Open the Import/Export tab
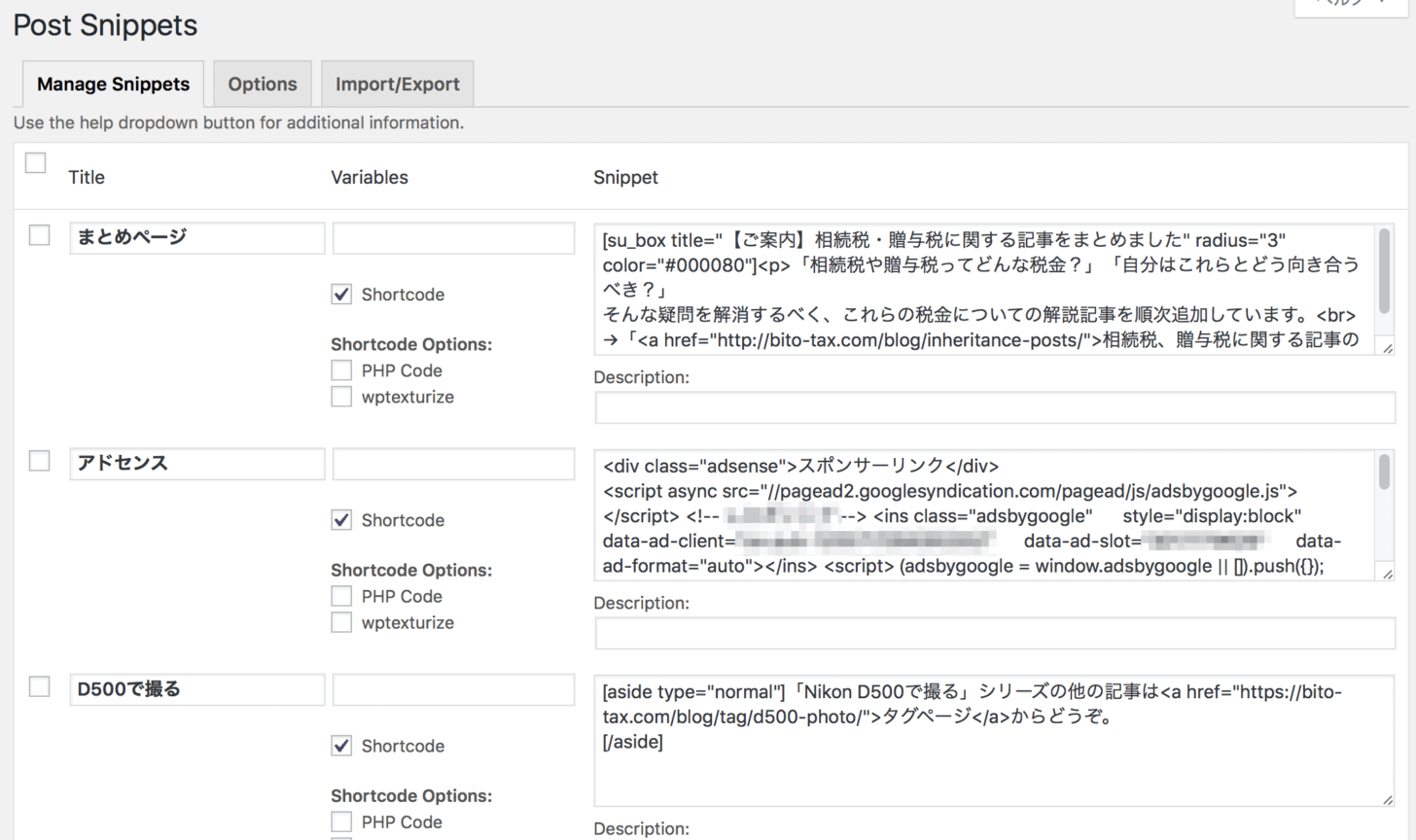The width and height of the screenshot is (1416, 840). pyautogui.click(x=397, y=84)
